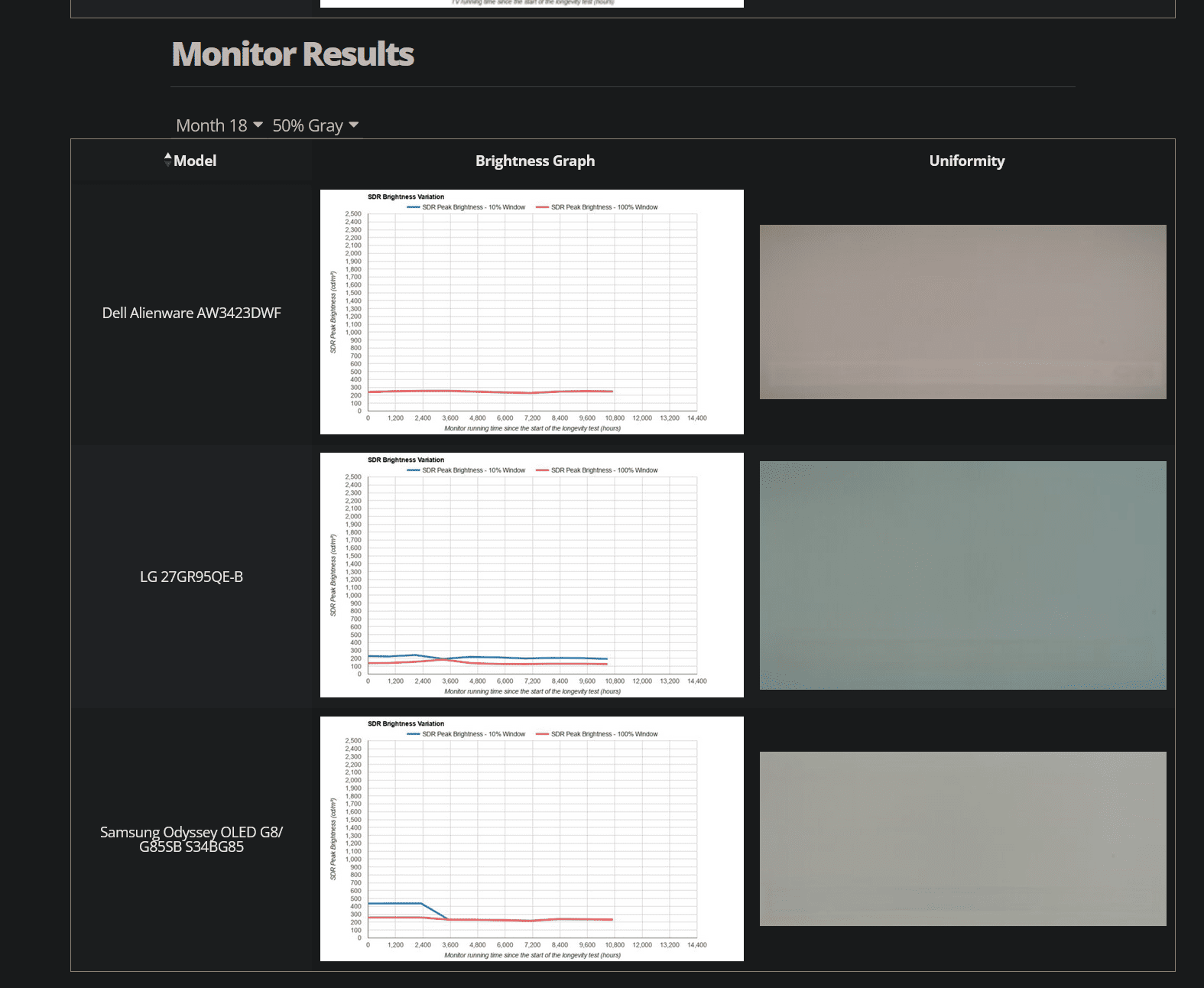The height and width of the screenshot is (988, 1204).
Task: Click 100% Window legend in LG graph
Action: tap(597, 470)
